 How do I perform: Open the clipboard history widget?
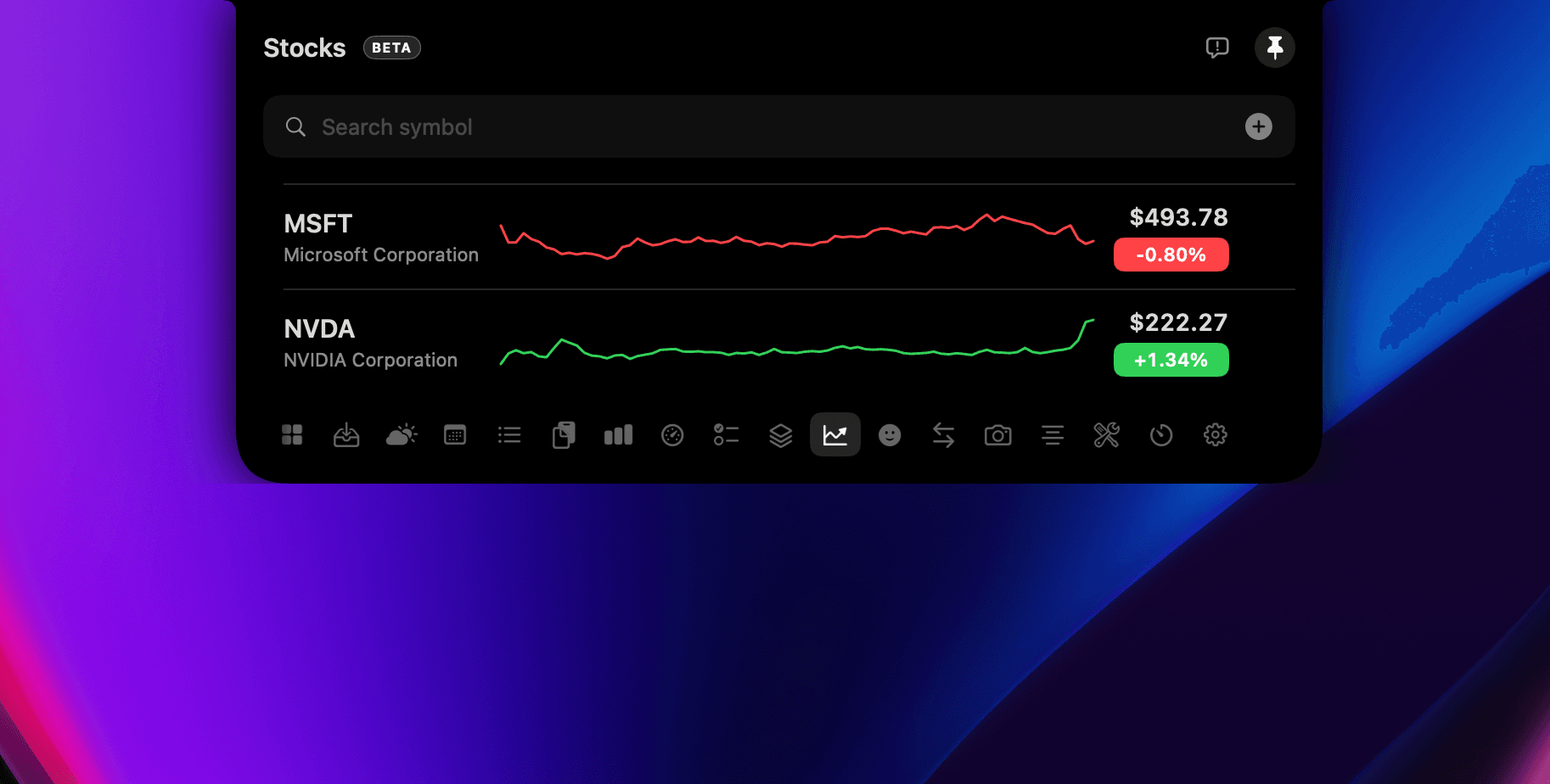tap(564, 435)
